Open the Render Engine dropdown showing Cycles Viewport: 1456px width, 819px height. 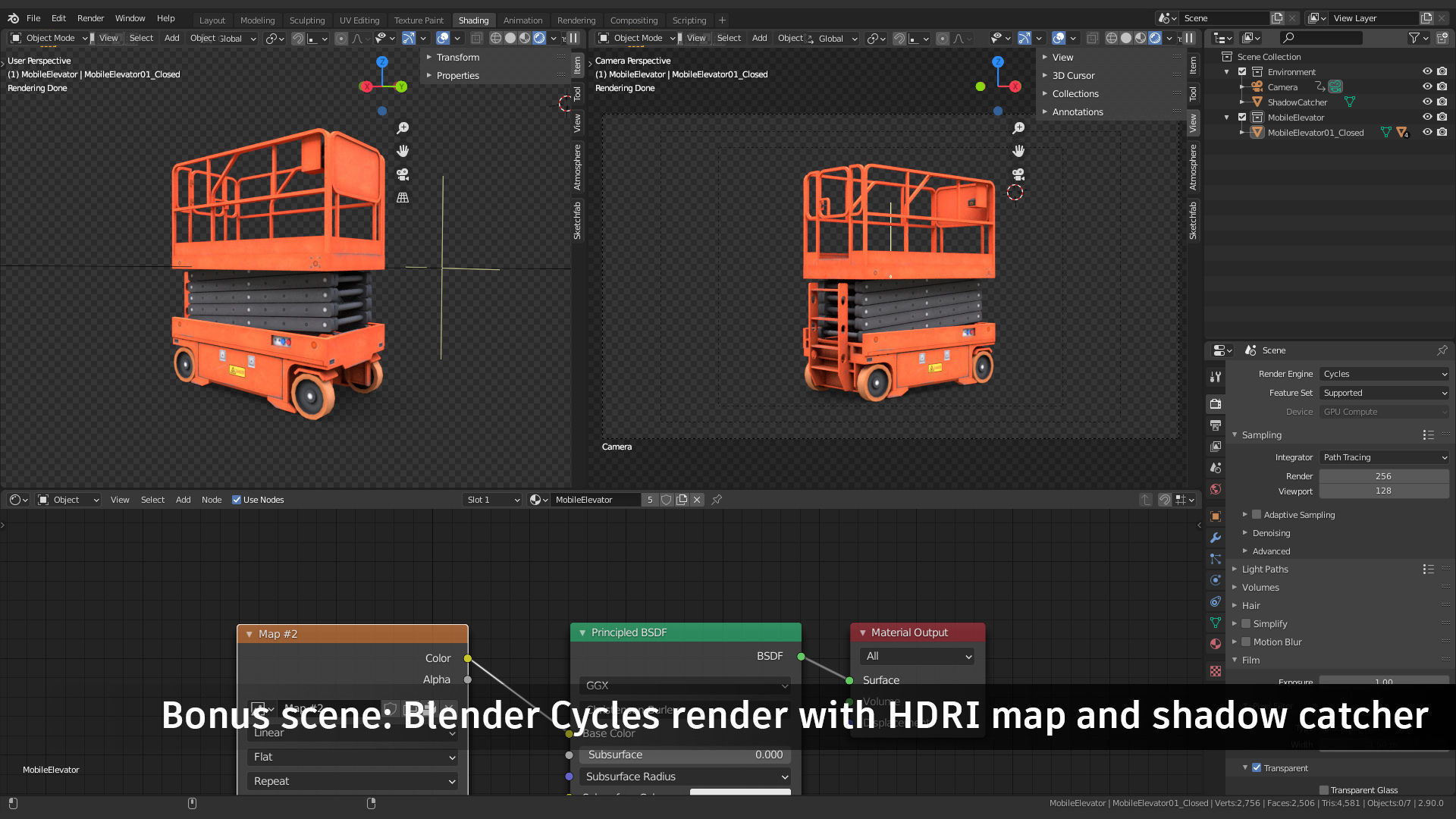coord(1384,374)
